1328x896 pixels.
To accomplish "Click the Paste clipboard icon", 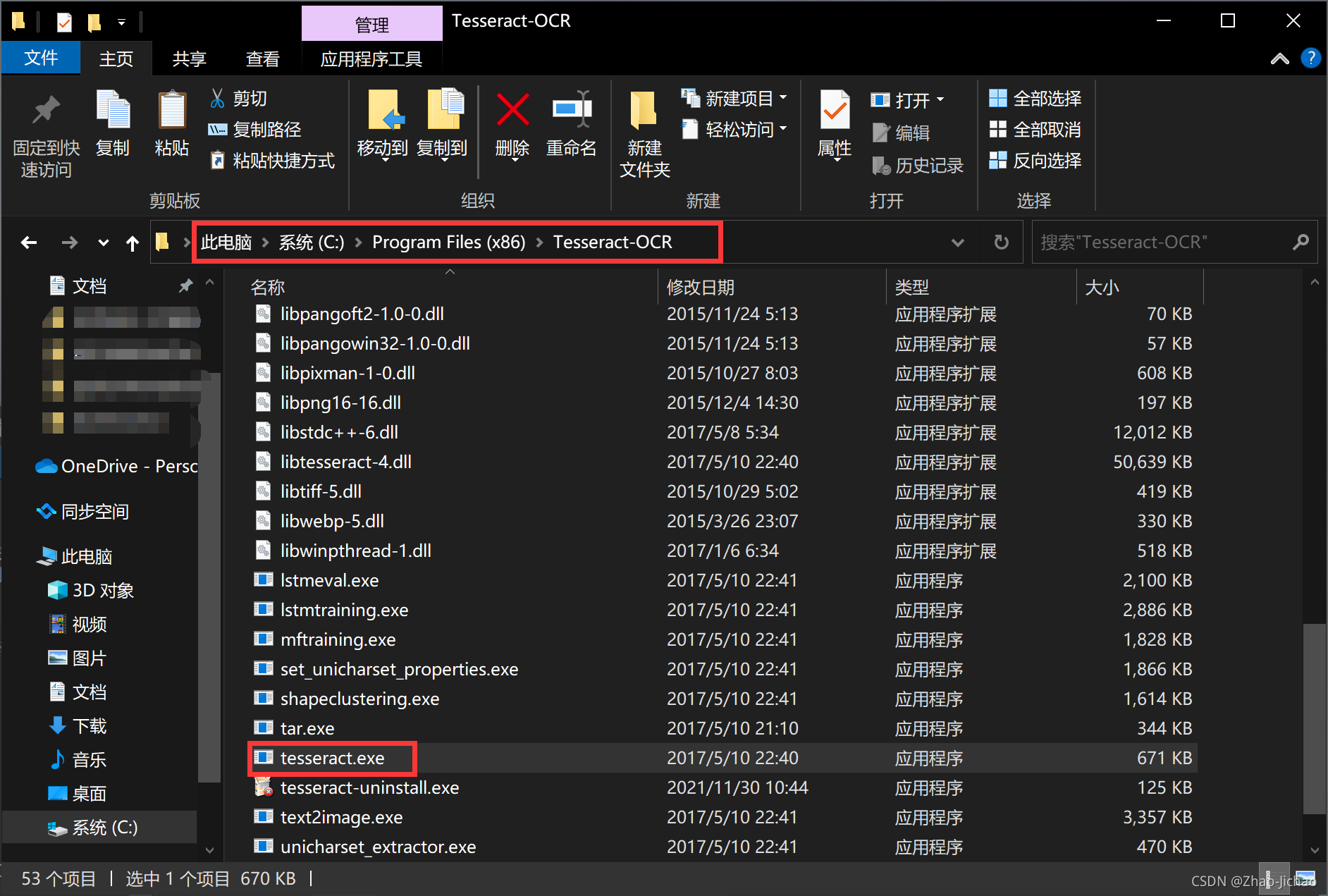I will pos(172,109).
